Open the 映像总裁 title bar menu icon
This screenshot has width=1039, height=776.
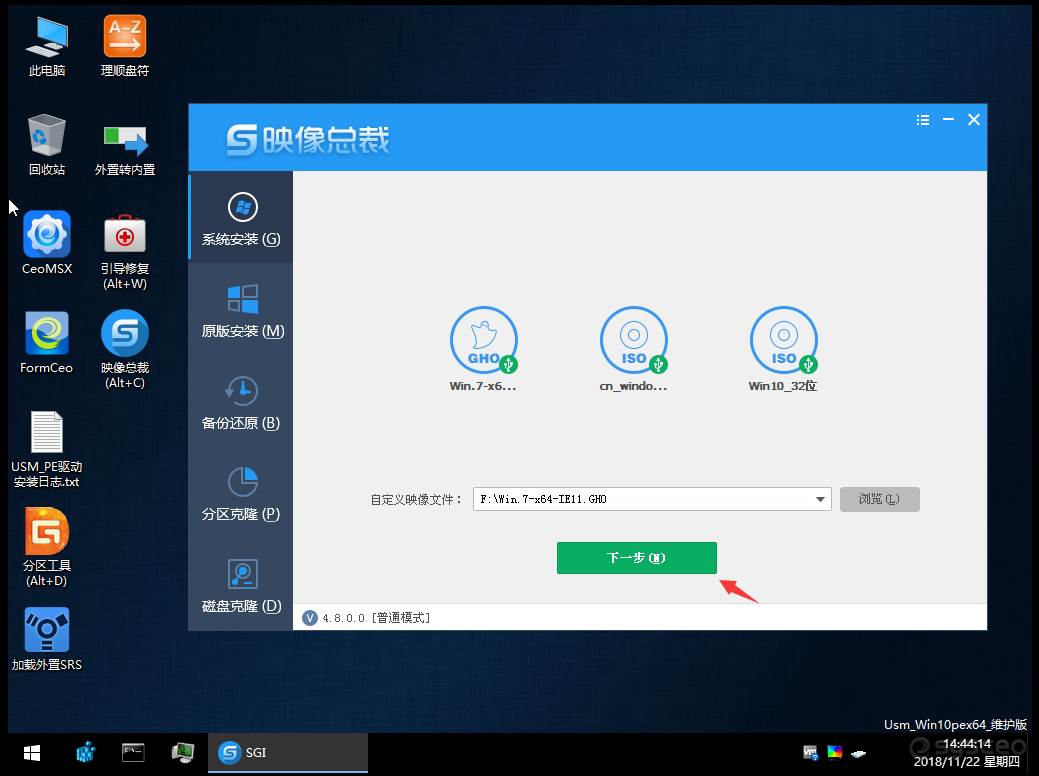coord(923,120)
